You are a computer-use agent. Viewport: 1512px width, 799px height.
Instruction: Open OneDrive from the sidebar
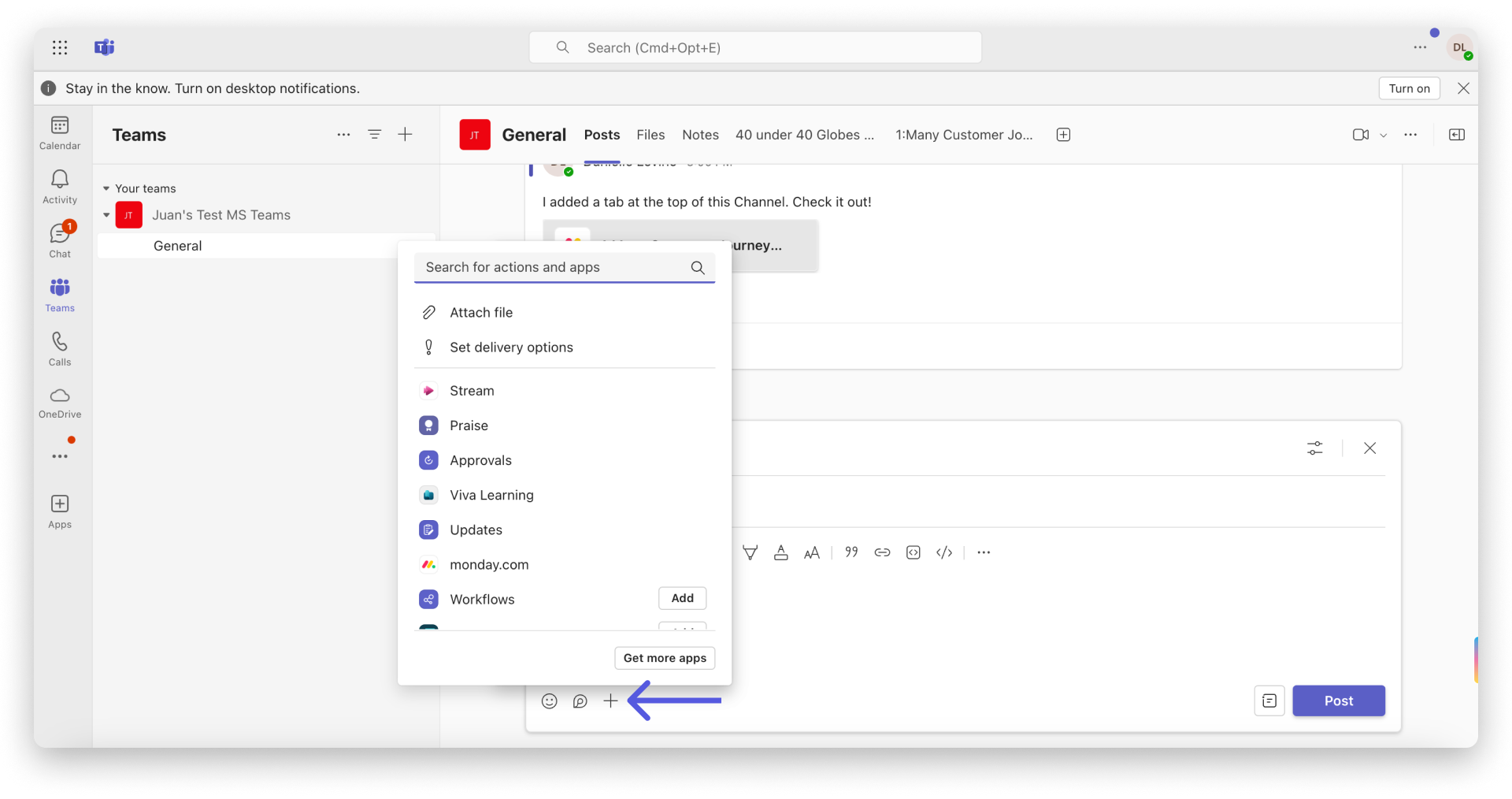point(60,403)
